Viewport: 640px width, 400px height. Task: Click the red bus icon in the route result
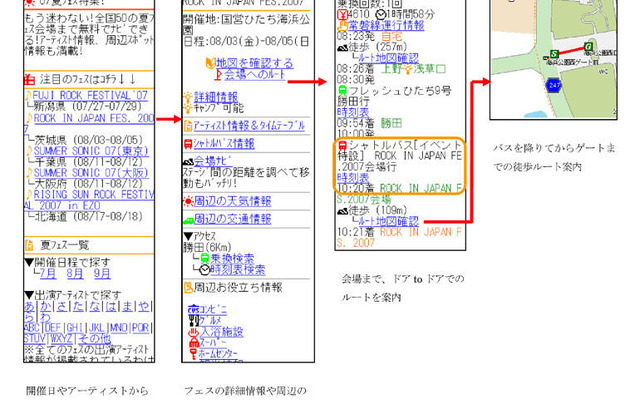pyautogui.click(x=342, y=145)
